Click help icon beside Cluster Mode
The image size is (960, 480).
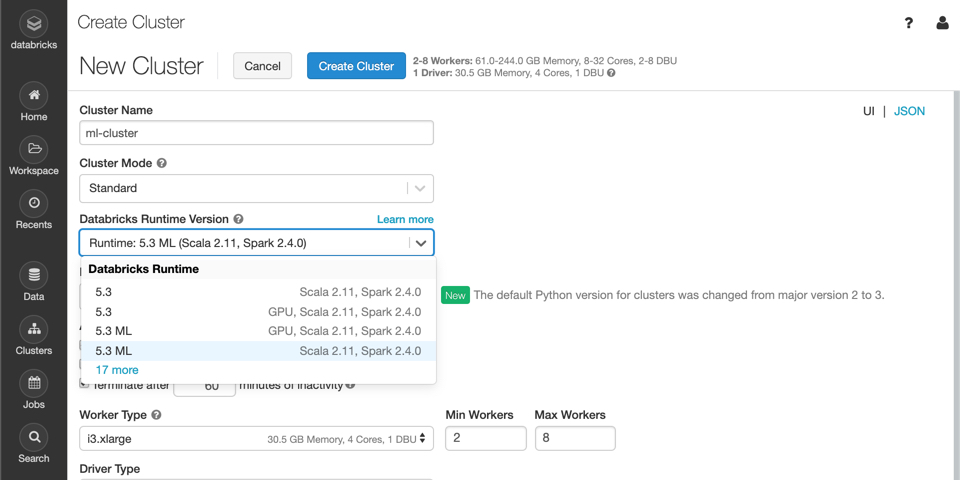tap(162, 163)
